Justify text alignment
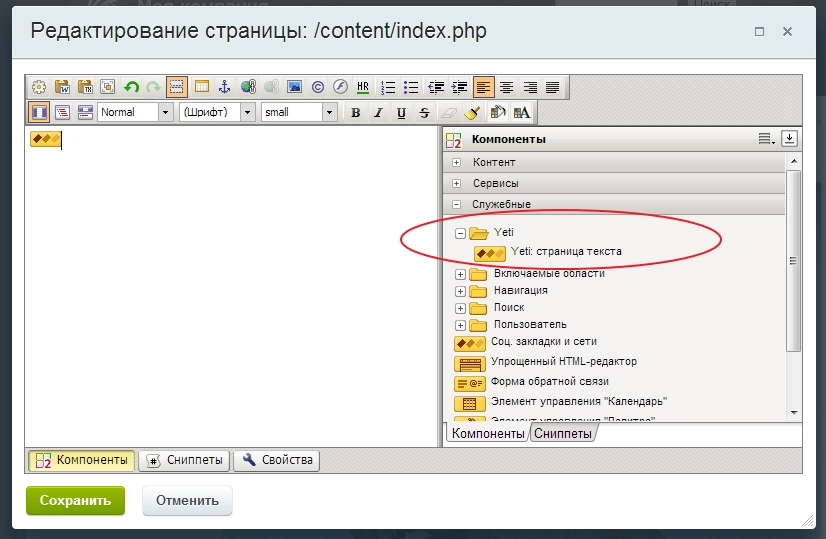The height and width of the screenshot is (539, 826). (x=552, y=87)
